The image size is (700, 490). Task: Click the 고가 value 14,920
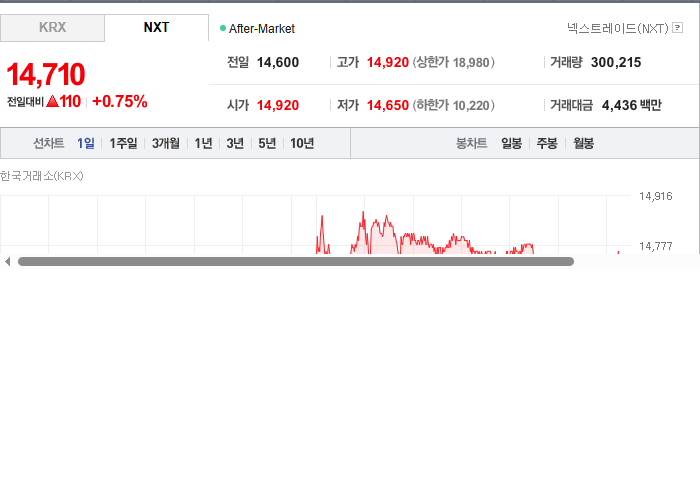click(388, 62)
